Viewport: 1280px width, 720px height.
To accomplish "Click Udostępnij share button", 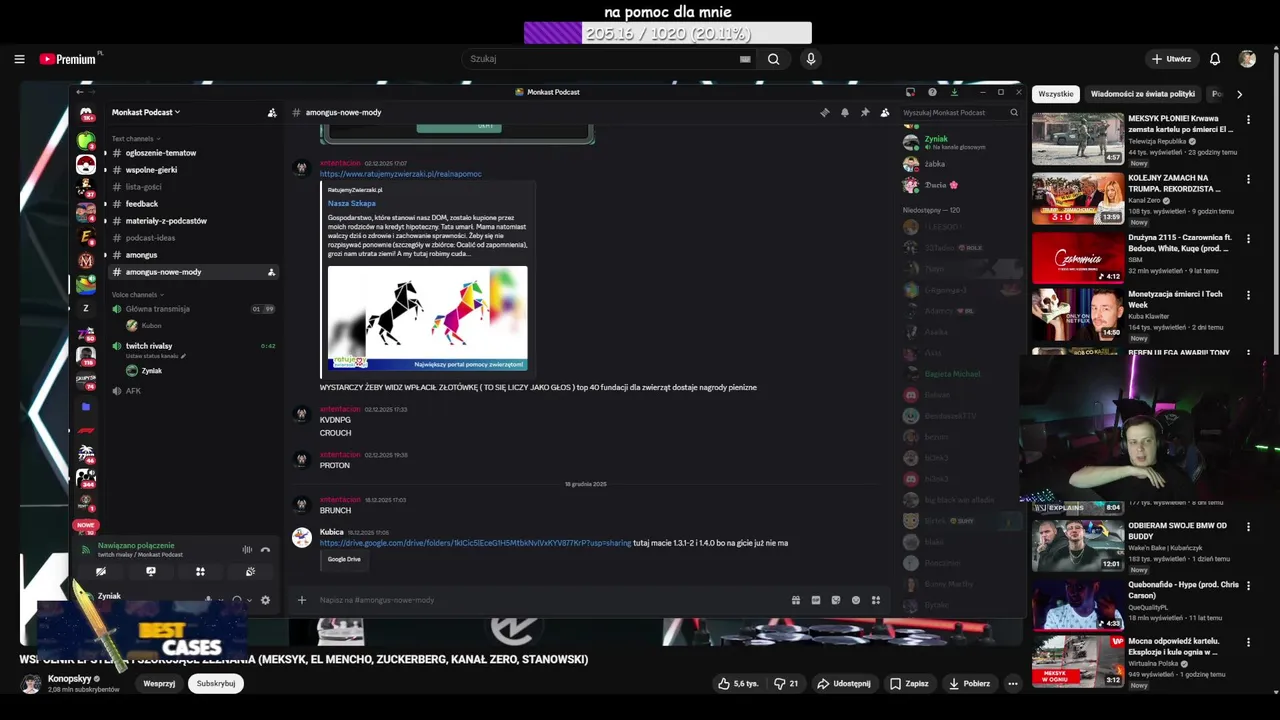I will pos(843,684).
